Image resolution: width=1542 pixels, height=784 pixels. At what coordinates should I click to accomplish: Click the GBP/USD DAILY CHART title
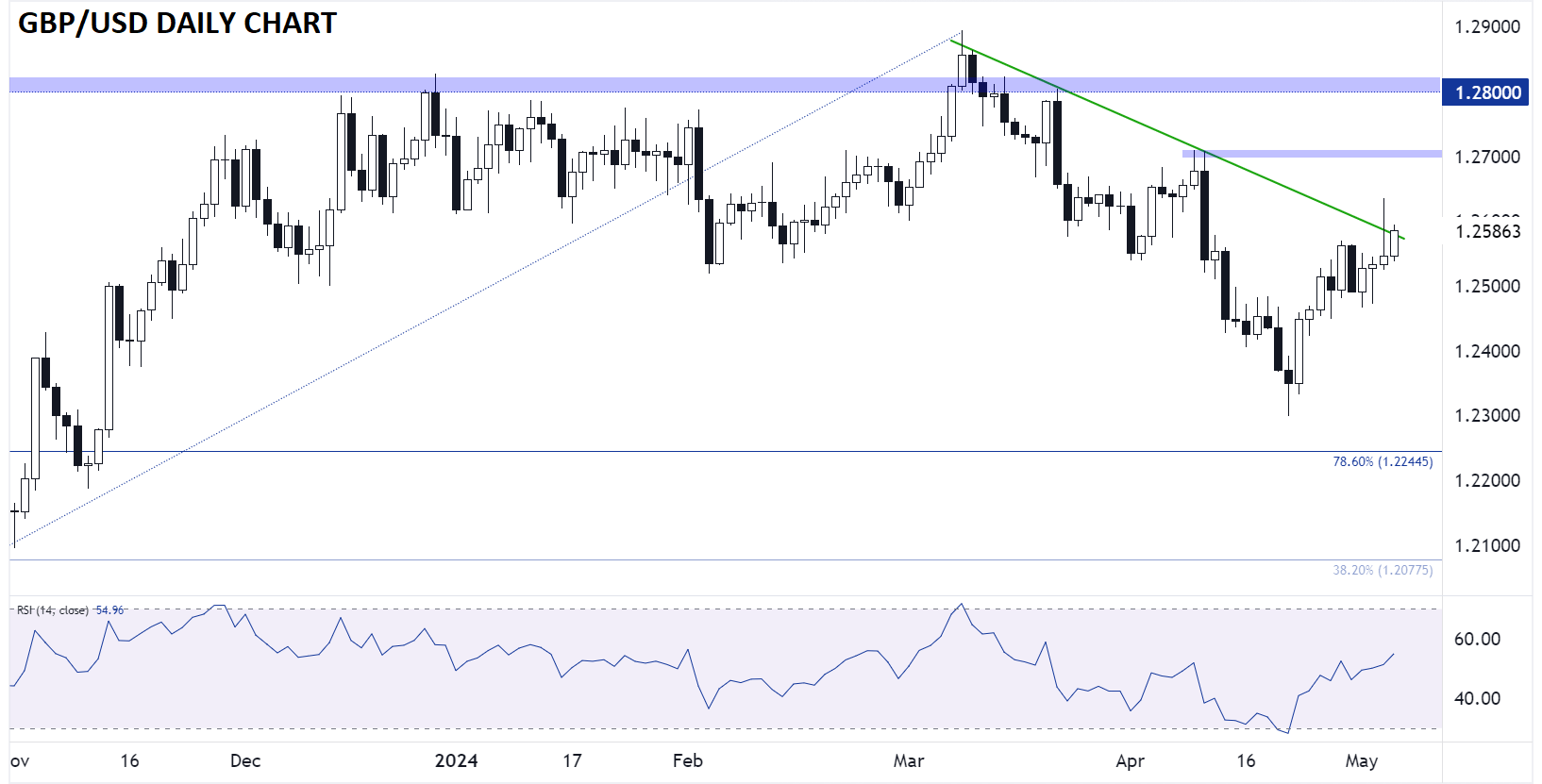pos(177,23)
